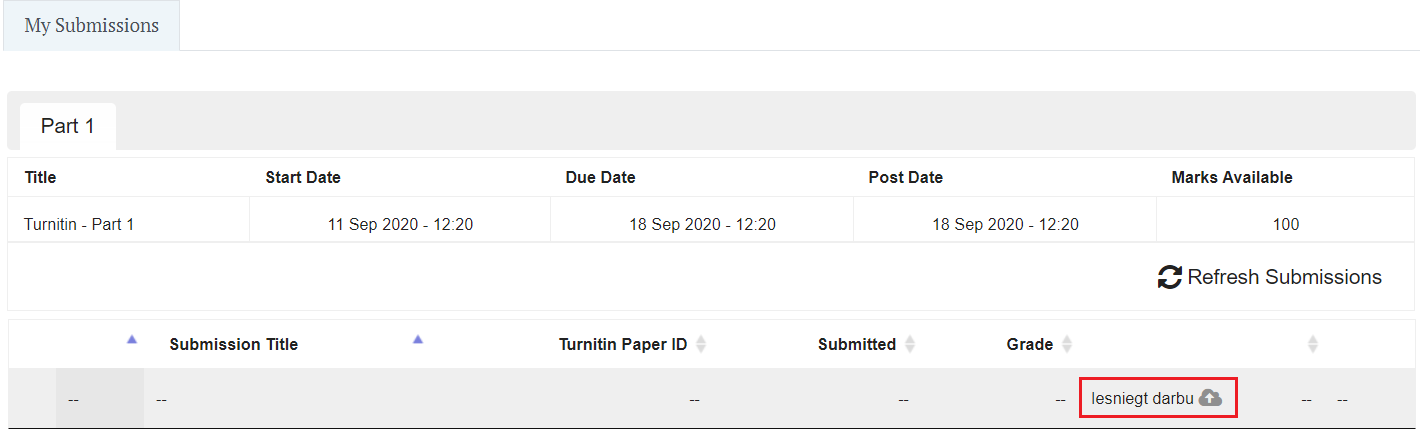Select the Turnitin - Part 1 title cell
1420x432 pixels.
click(x=79, y=224)
